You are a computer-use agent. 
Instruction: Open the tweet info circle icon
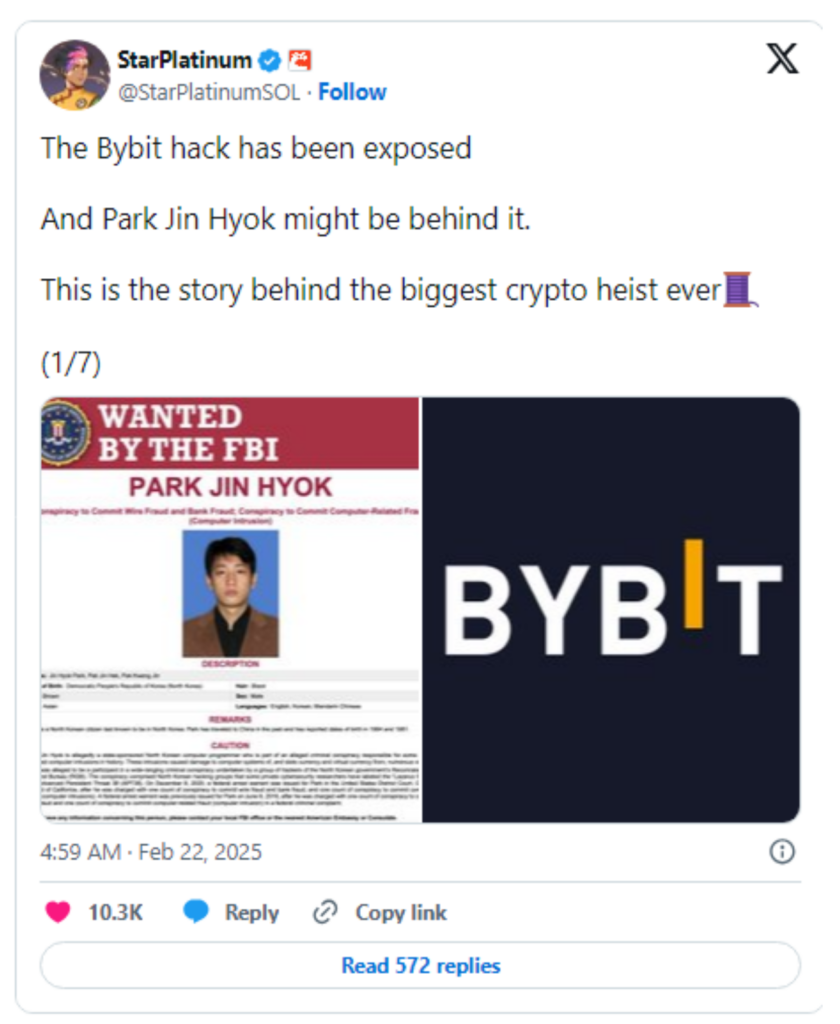(x=782, y=852)
